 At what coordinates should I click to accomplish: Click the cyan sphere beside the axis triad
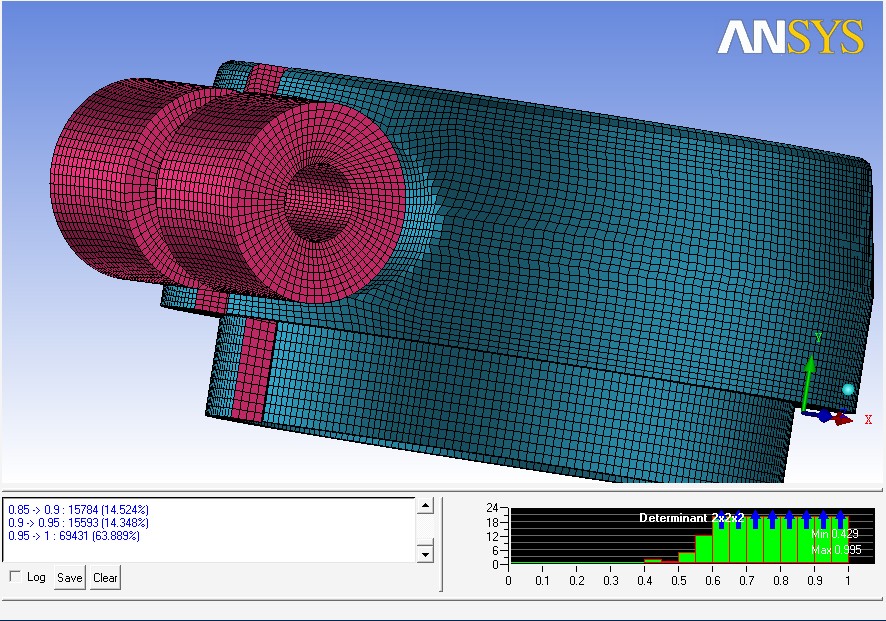click(849, 389)
